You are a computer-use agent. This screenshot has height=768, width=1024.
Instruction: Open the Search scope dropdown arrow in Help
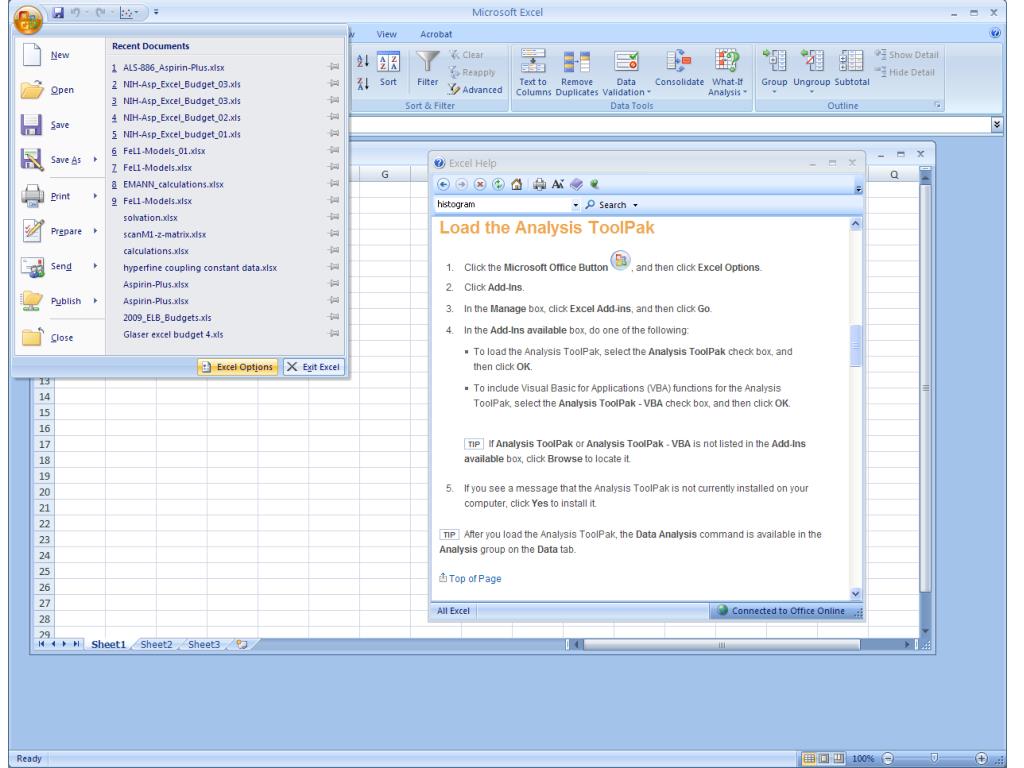pyautogui.click(x=635, y=205)
